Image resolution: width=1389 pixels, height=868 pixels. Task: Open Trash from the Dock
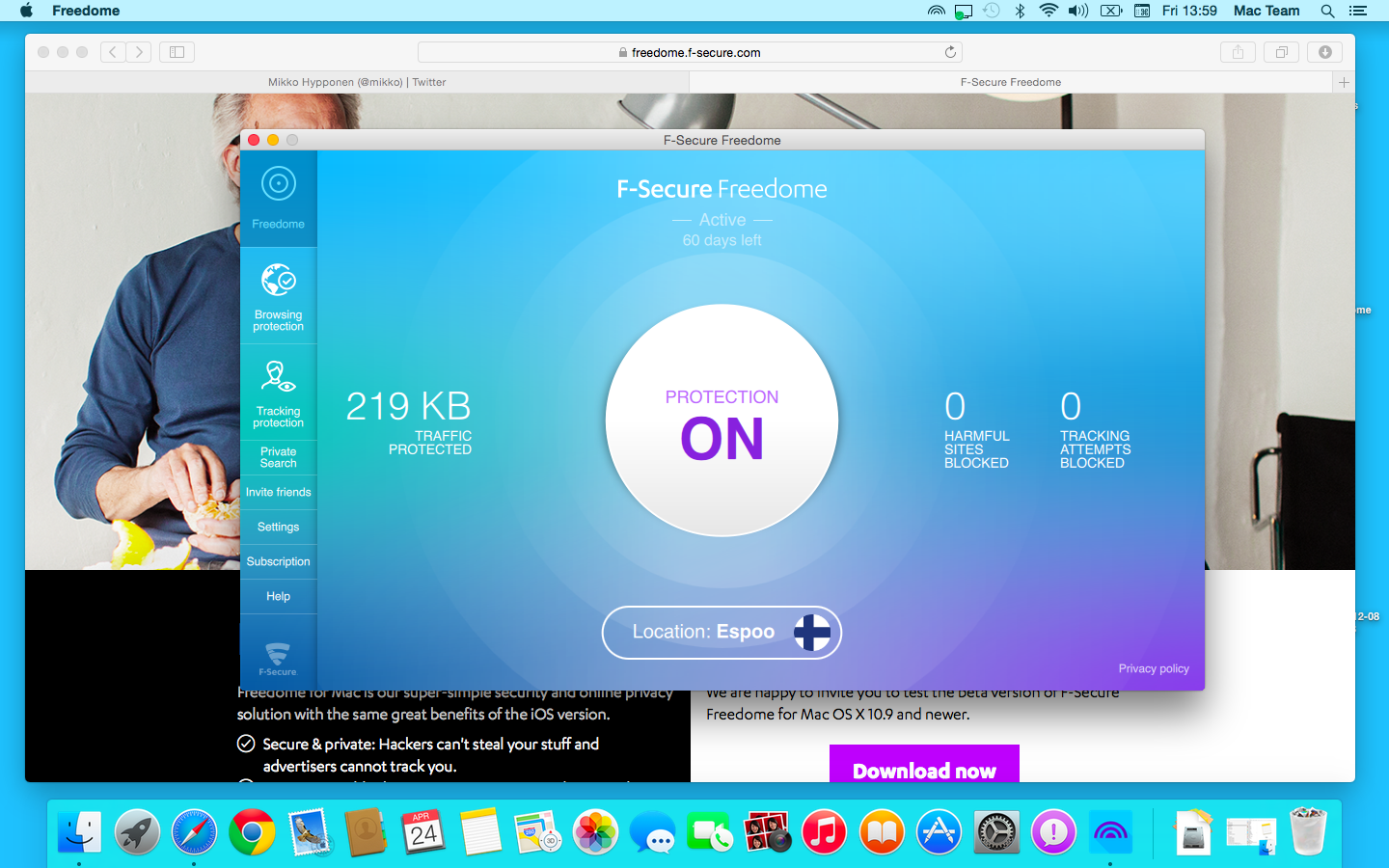(1308, 831)
